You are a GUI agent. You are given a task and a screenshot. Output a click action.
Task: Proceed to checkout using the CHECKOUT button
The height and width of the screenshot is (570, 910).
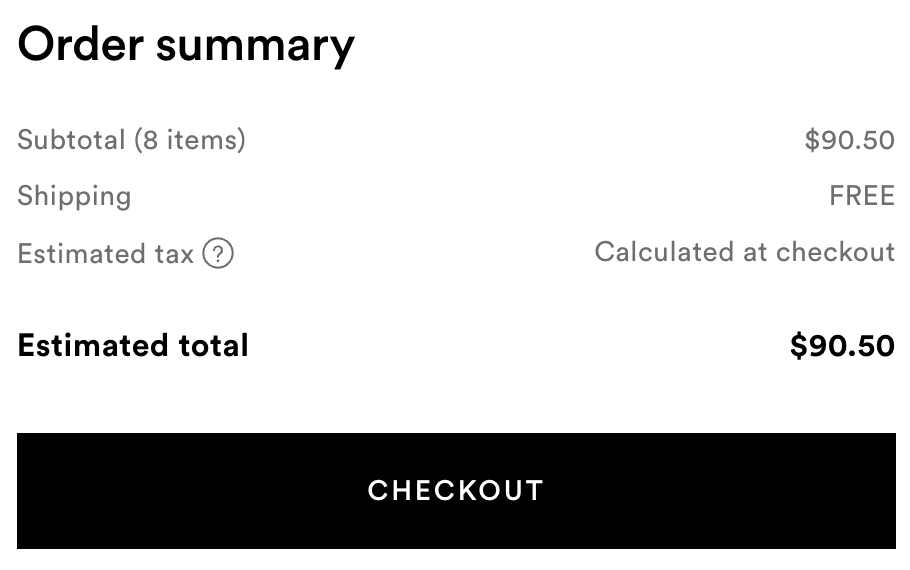click(x=456, y=490)
